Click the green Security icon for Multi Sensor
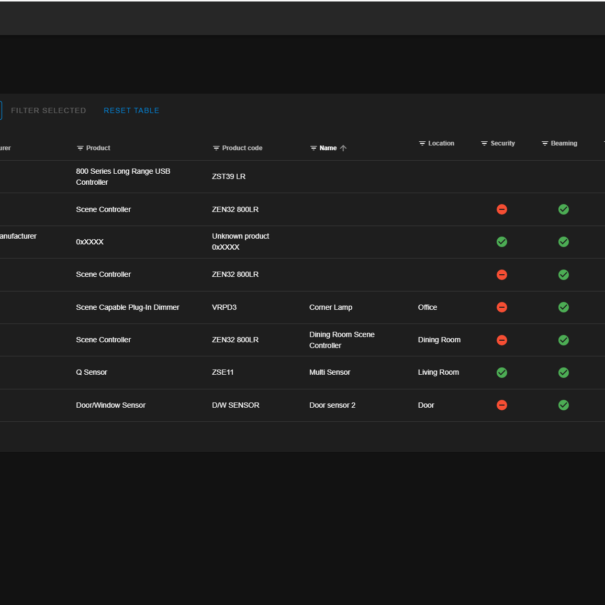605x605 pixels. (502, 372)
